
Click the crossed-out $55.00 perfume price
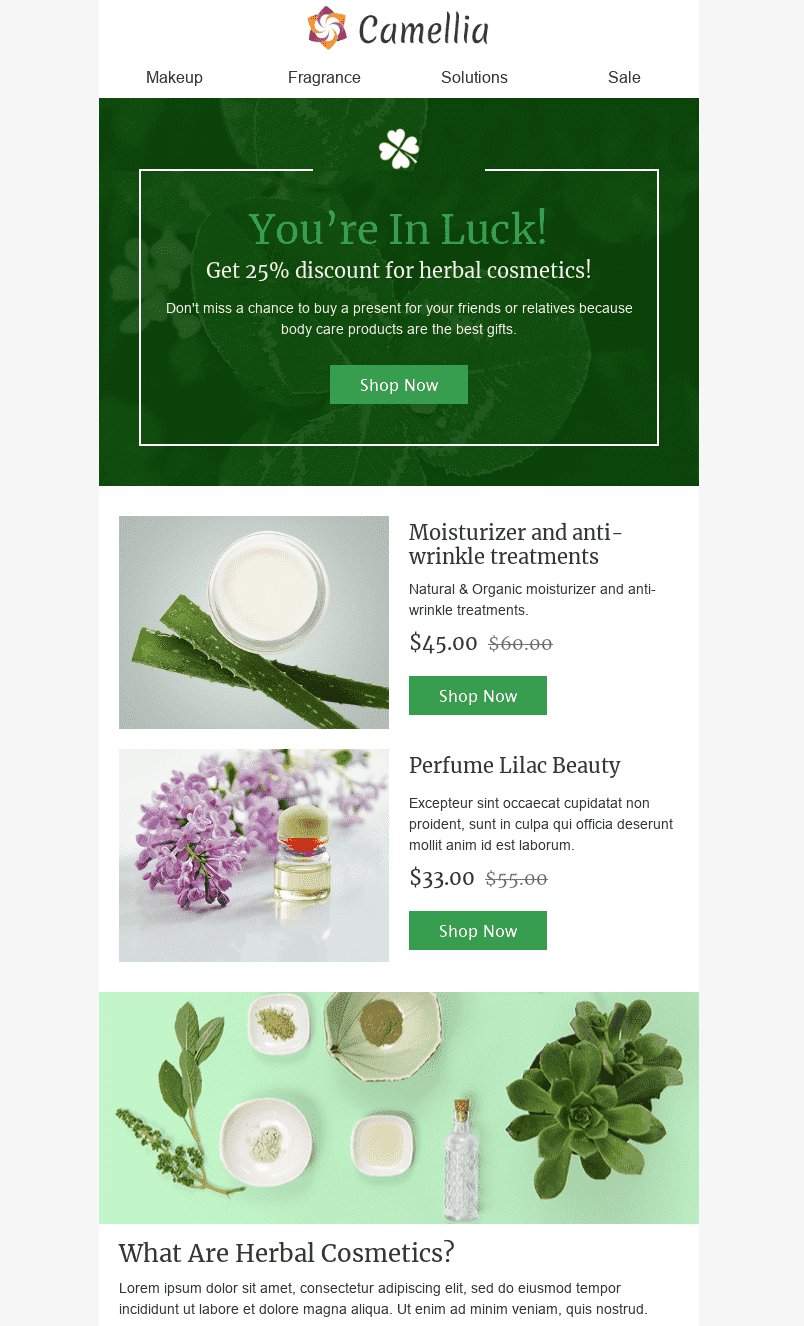click(517, 879)
